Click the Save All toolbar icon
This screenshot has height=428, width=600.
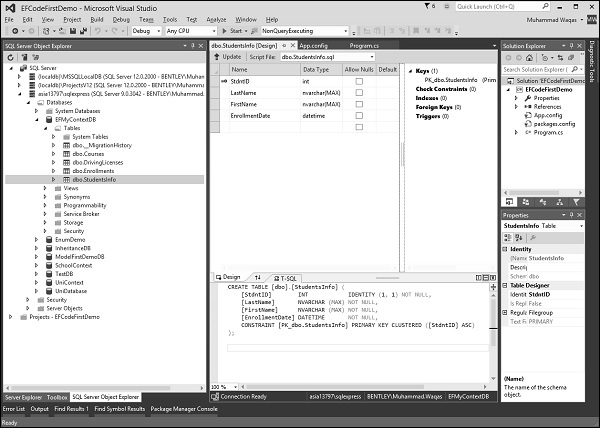pyautogui.click(x=81, y=31)
